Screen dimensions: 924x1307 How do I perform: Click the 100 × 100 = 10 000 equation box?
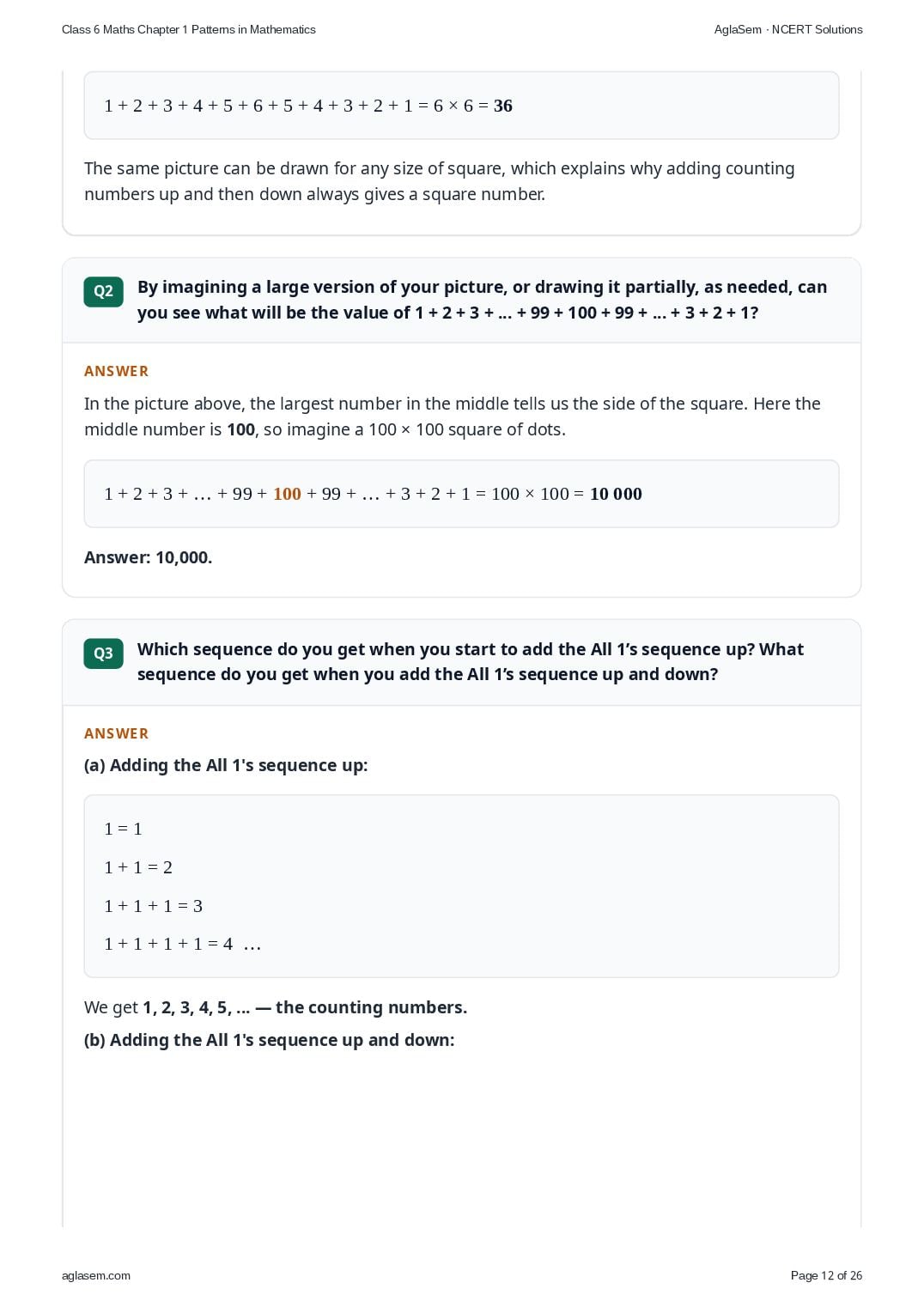(x=461, y=494)
